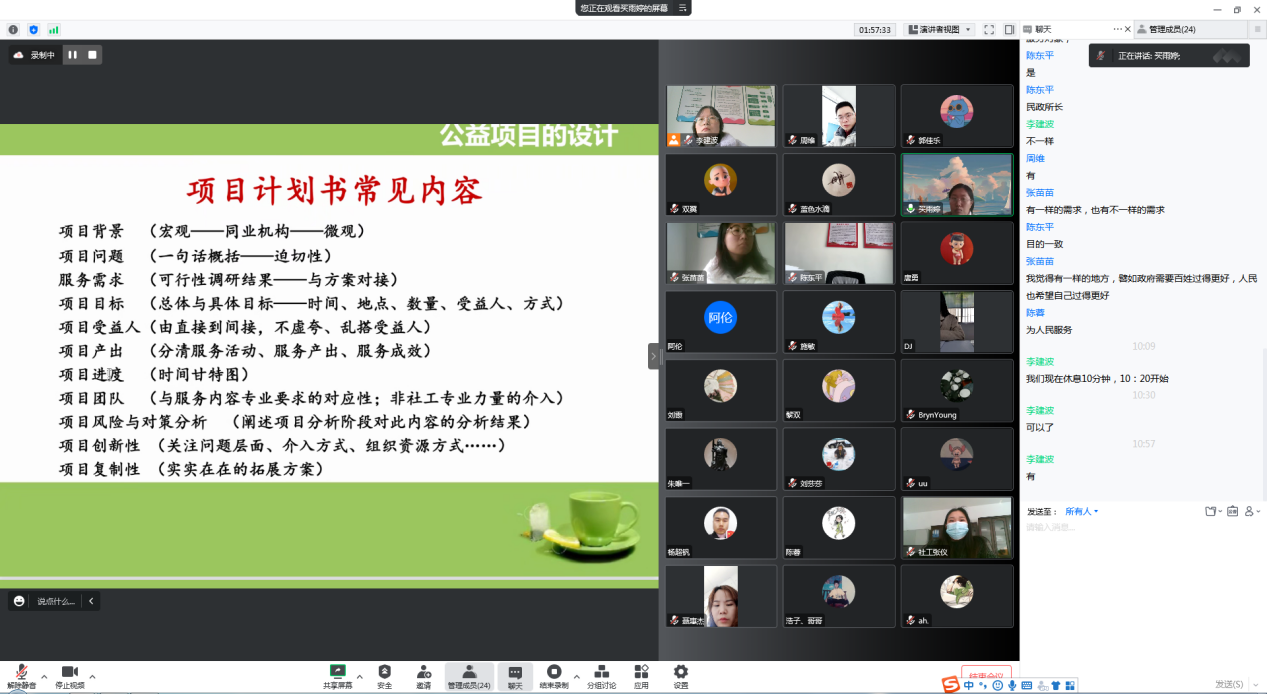Toggle 管理成员(24) in bottom toolbar

point(469,677)
